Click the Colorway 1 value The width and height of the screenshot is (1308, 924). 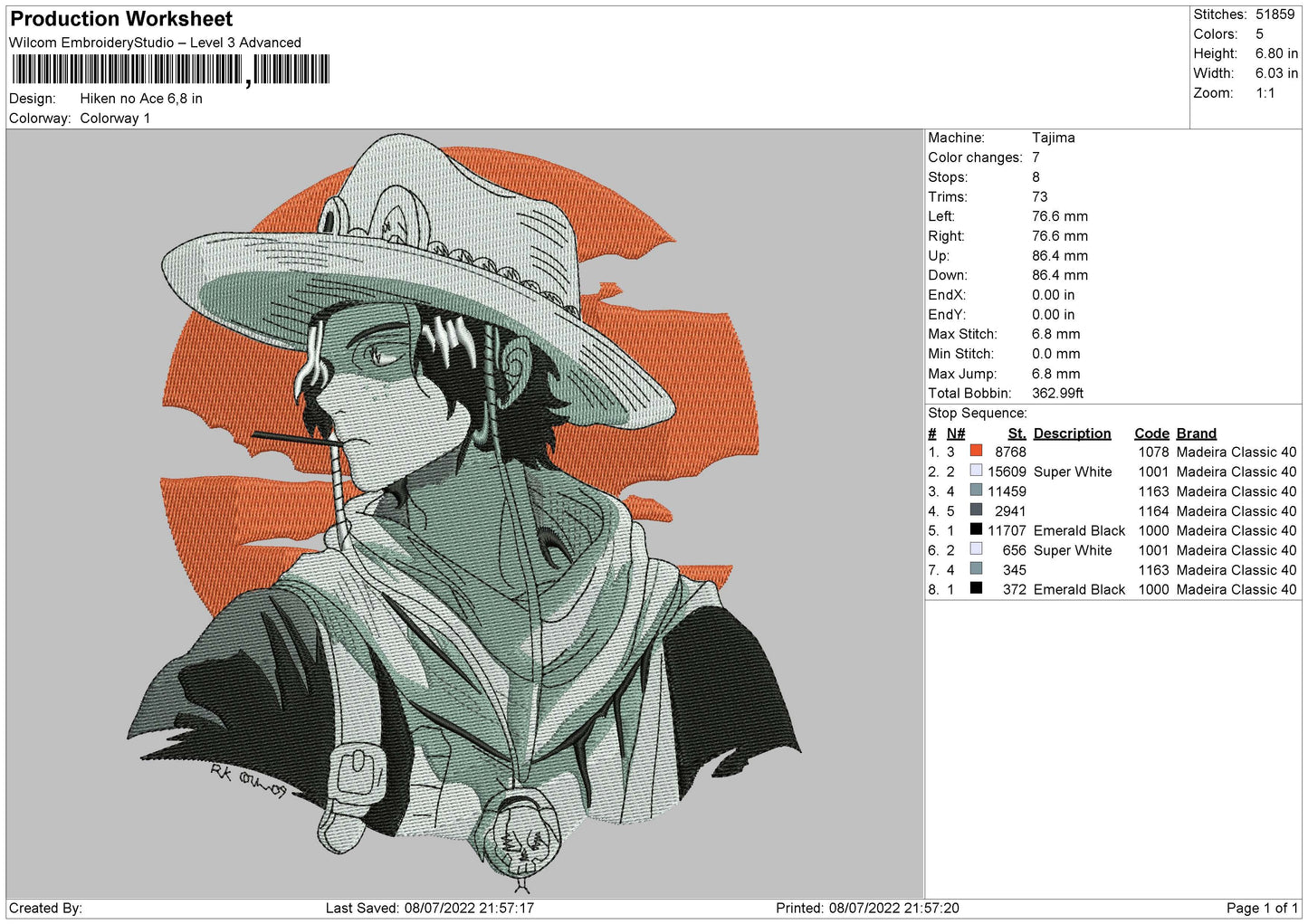coord(115,119)
